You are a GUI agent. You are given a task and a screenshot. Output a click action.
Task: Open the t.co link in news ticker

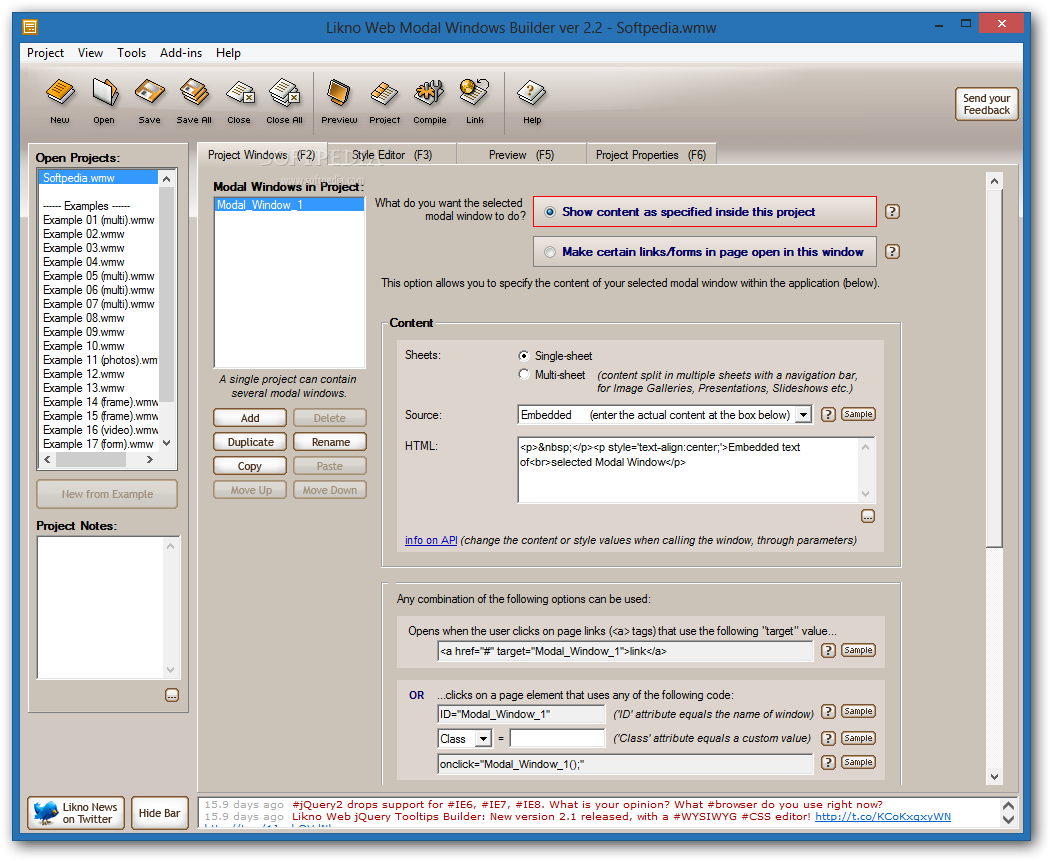coord(883,817)
